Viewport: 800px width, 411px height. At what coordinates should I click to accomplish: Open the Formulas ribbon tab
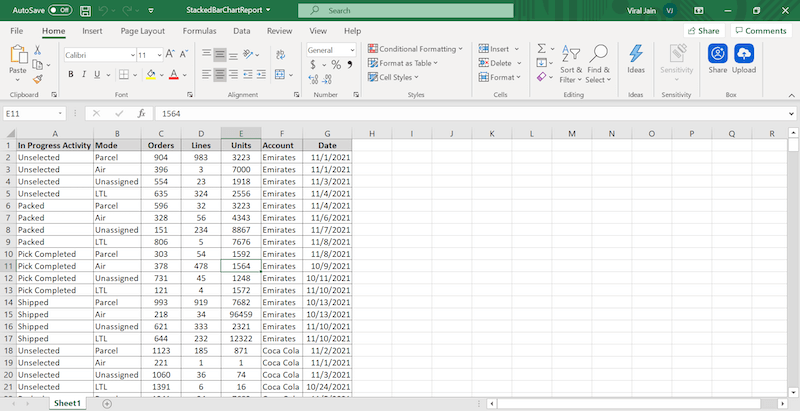199,31
